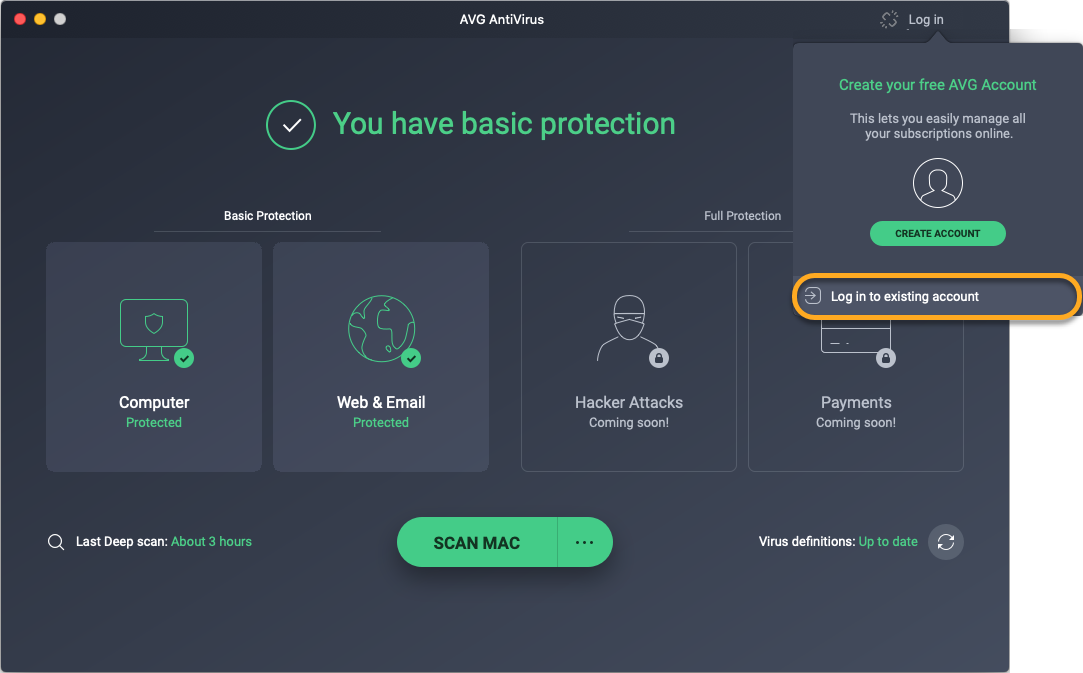Click the You have basic protection headline
Screen dimensions: 1083x673
(x=504, y=124)
